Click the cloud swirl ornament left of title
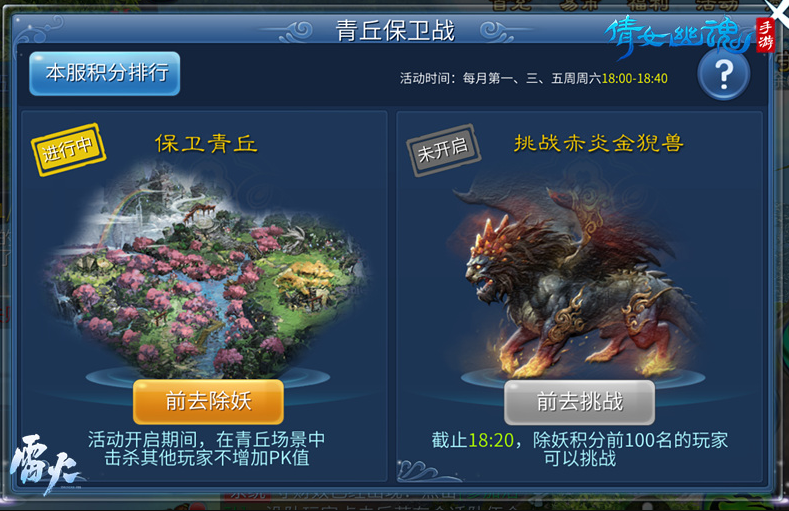Screen dimensions: 789x511 point(295,31)
